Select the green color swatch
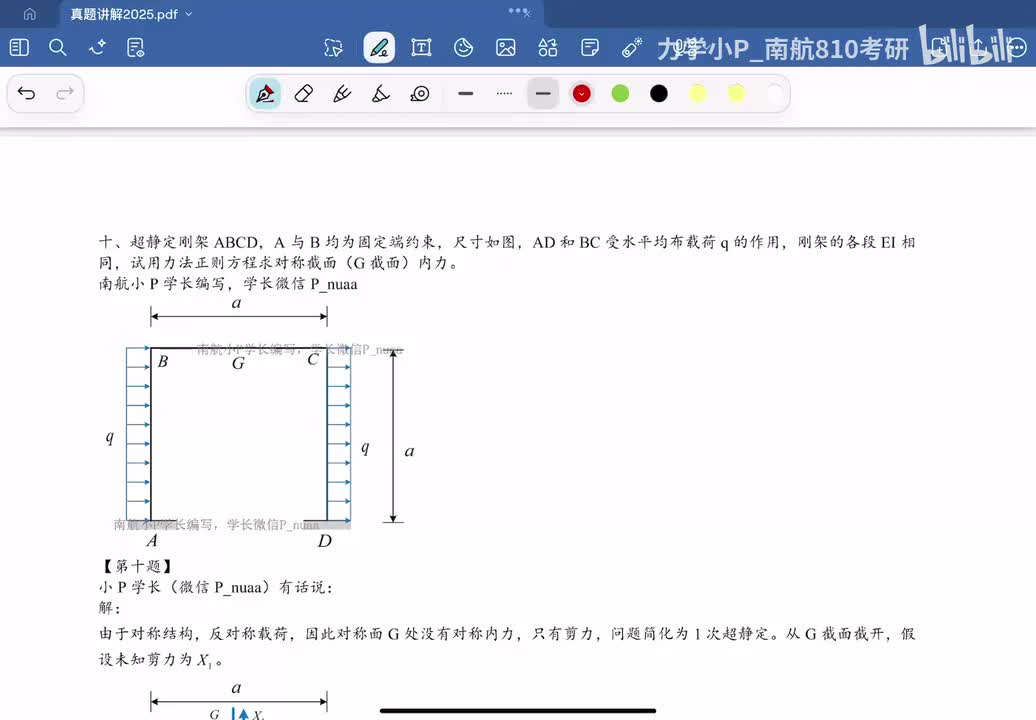 point(620,94)
